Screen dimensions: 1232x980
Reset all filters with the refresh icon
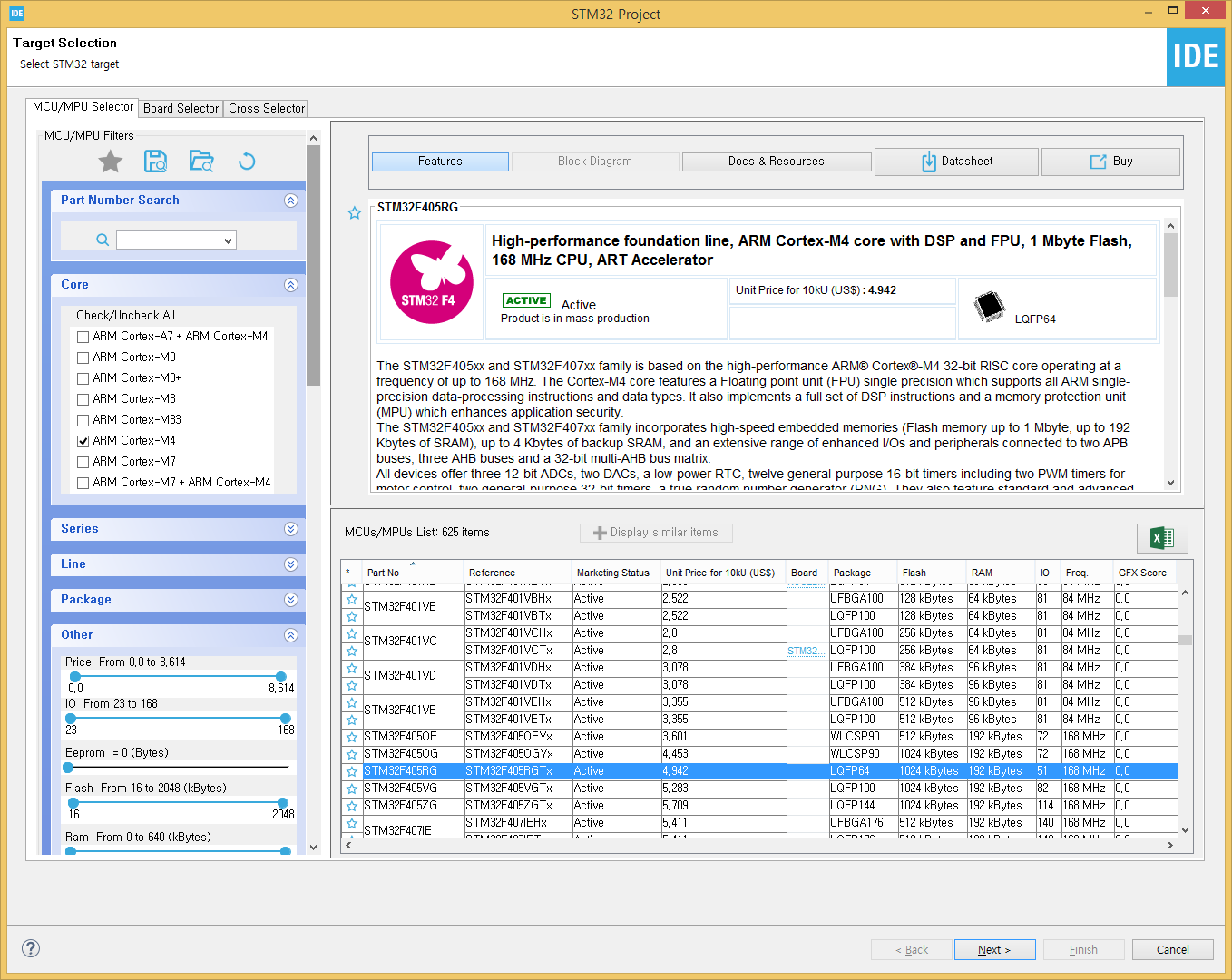247,162
